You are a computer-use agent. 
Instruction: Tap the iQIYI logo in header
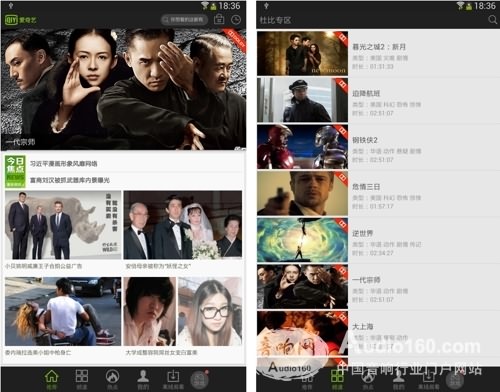click(x=20, y=20)
